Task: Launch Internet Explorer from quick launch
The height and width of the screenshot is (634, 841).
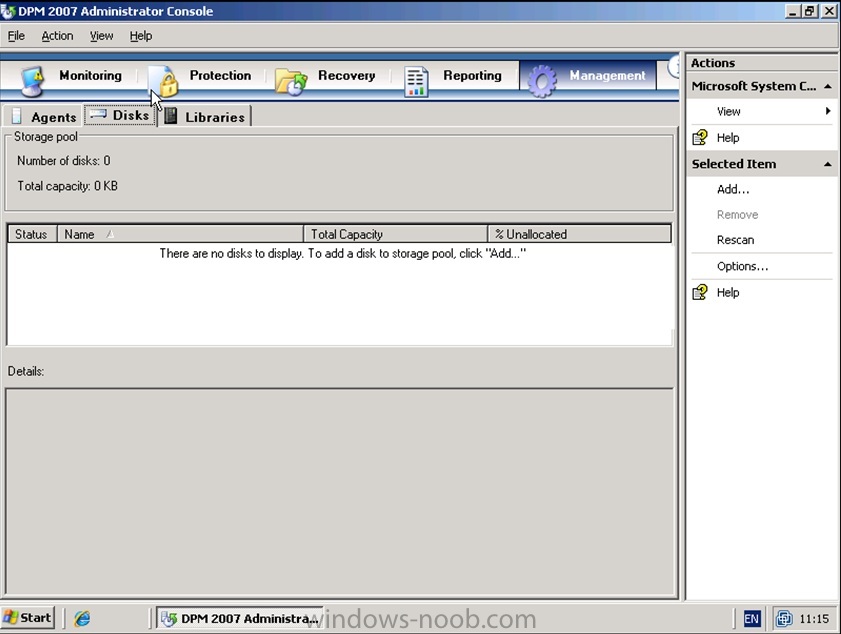Action: [82, 618]
